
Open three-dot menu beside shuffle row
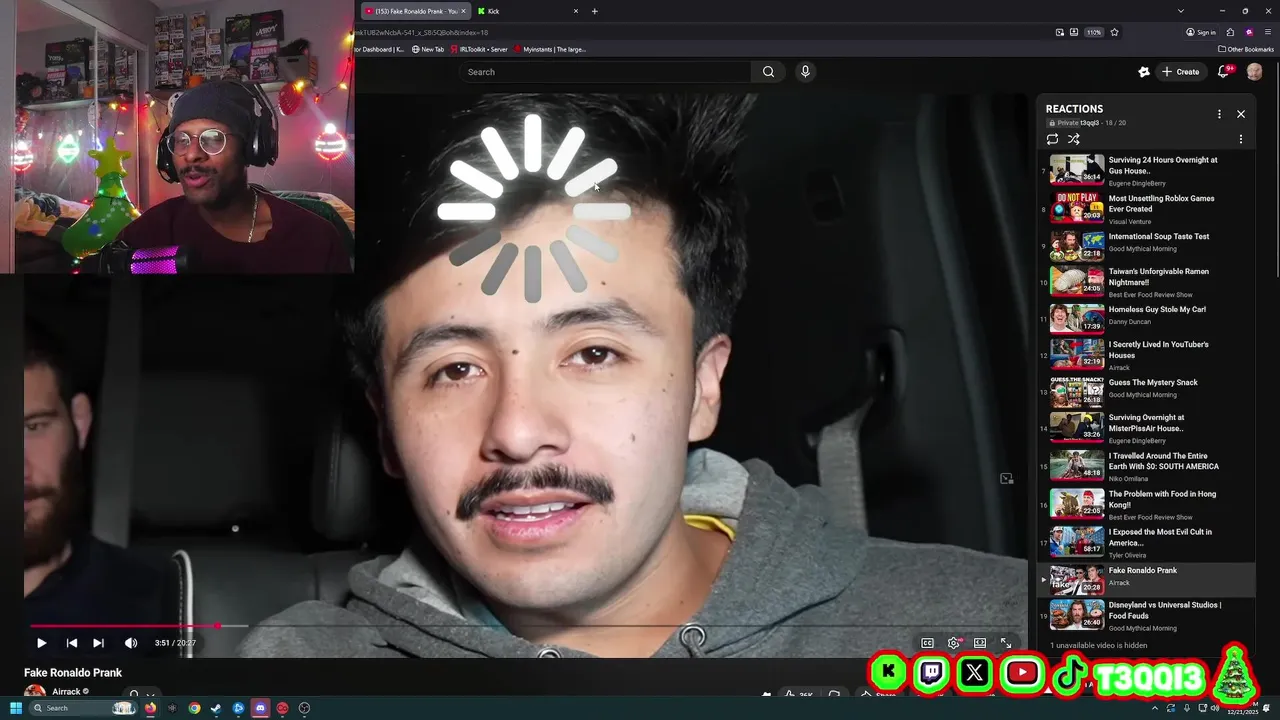tap(1241, 139)
